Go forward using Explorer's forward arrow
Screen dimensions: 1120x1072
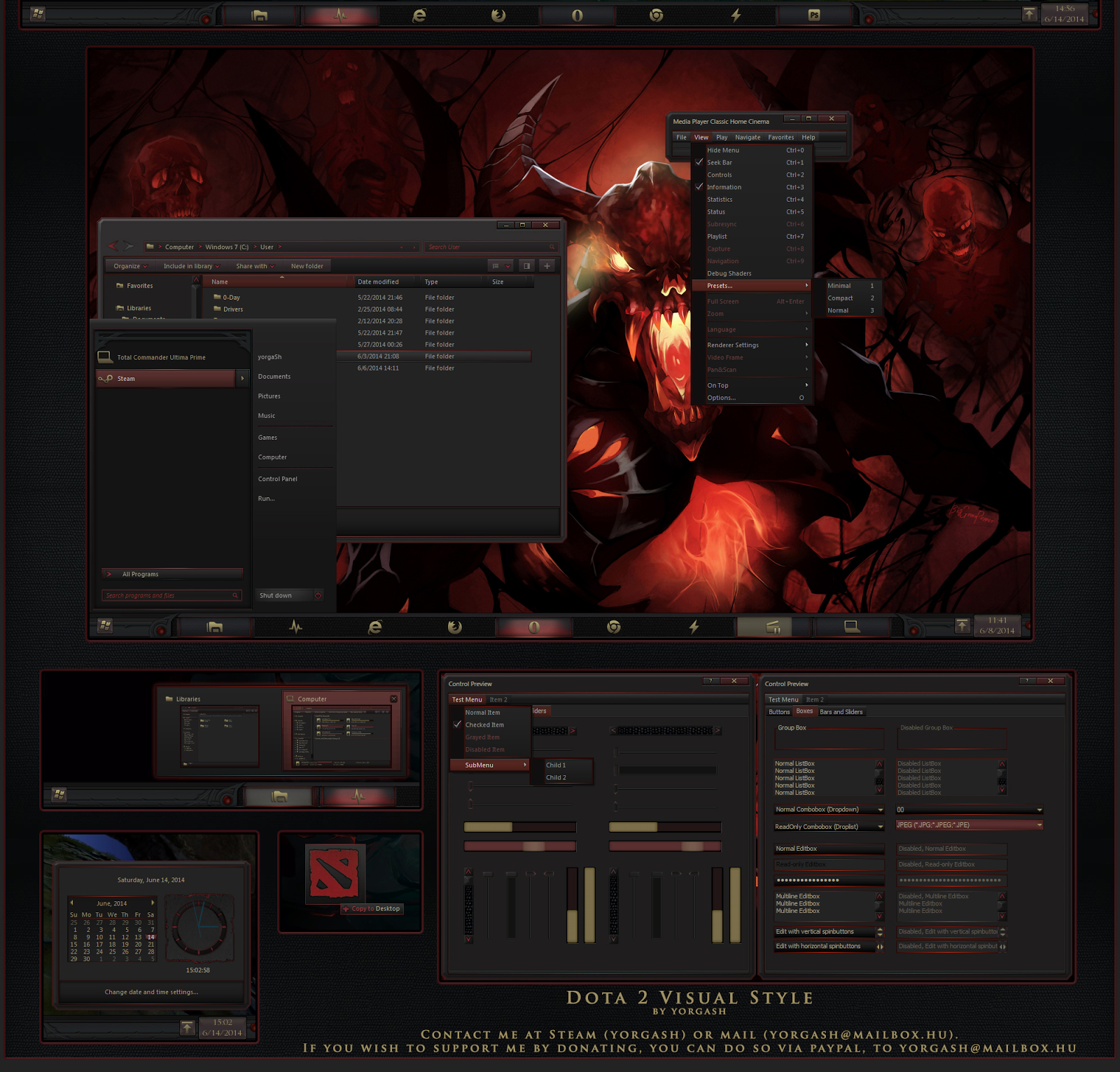[x=129, y=246]
